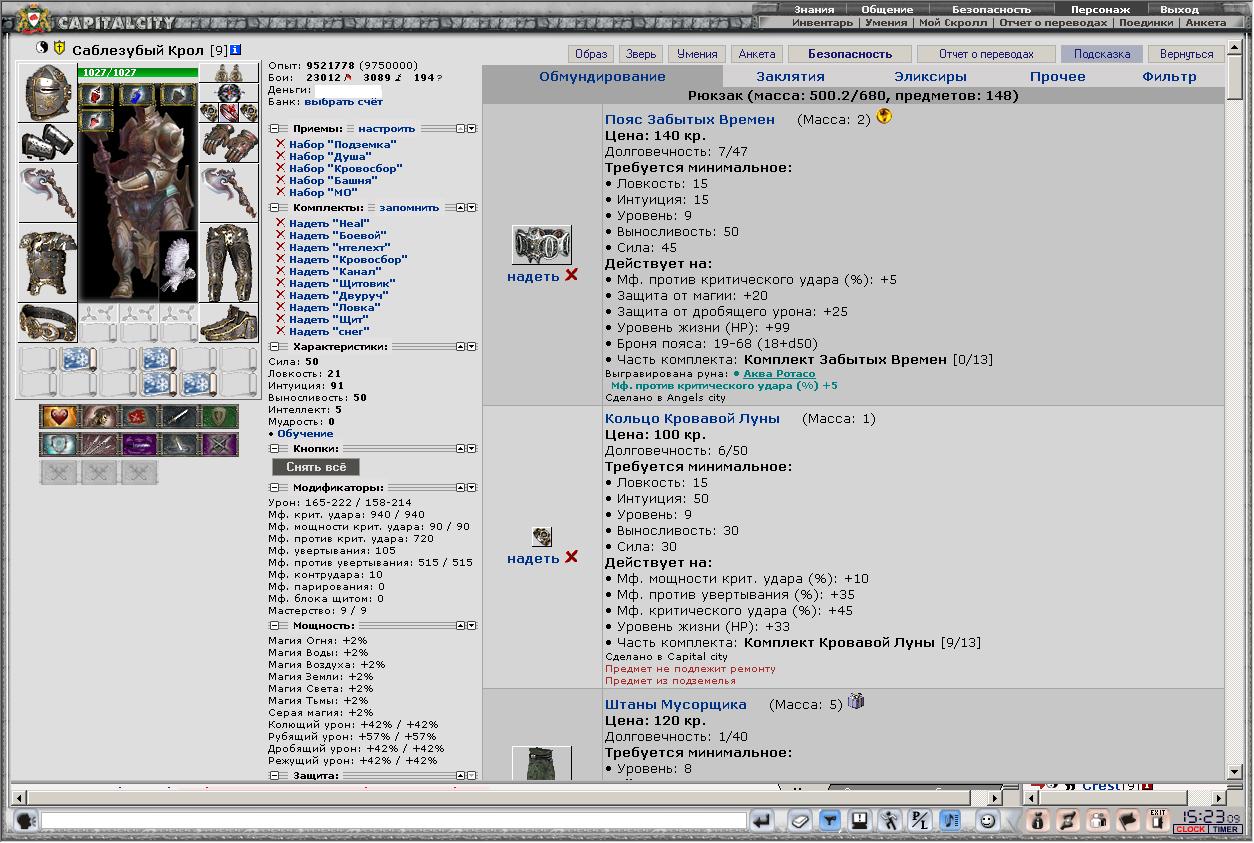Image resolution: width=1254 pixels, height=843 pixels.
Task: Click the EXIT door icon
Action: pos(1157,820)
